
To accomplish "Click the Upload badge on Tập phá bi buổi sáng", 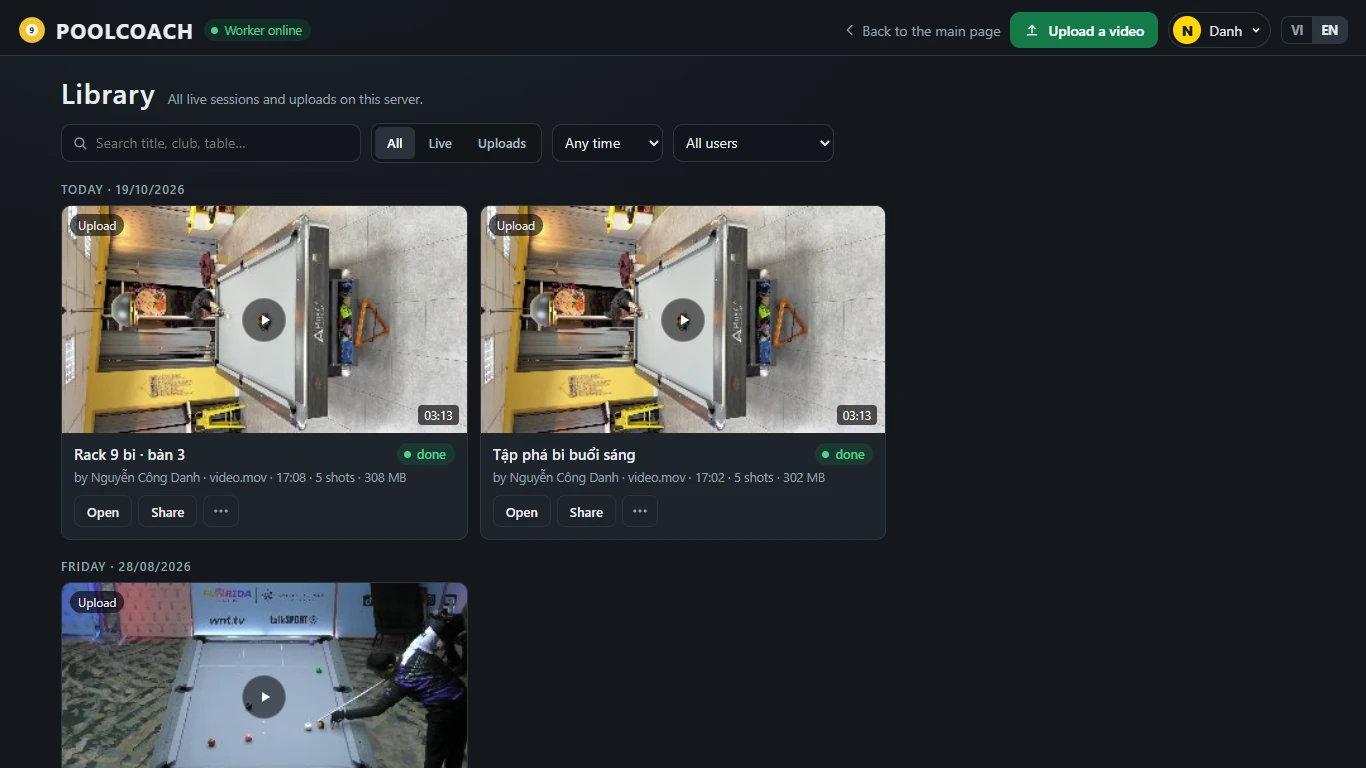I will pyautogui.click(x=516, y=226).
